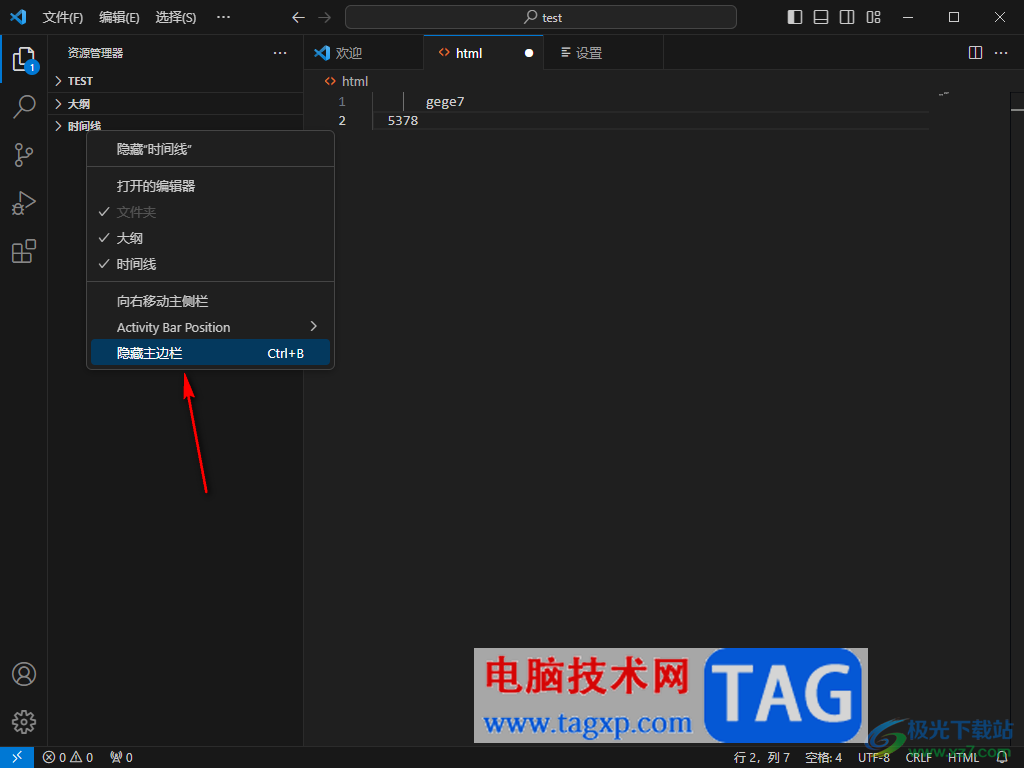Open editor more actions ellipsis
The height and width of the screenshot is (768, 1024).
click(x=1001, y=52)
